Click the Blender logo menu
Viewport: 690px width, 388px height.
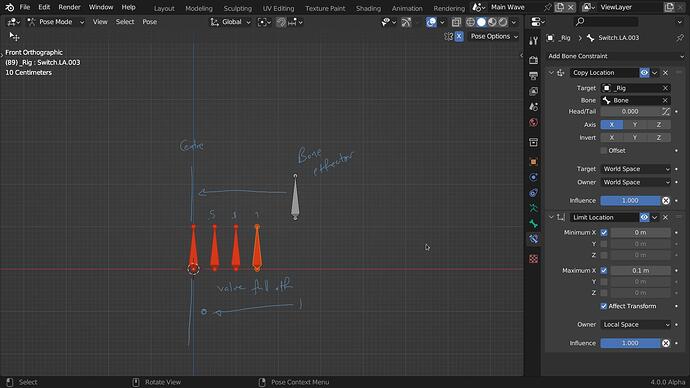click(9, 7)
